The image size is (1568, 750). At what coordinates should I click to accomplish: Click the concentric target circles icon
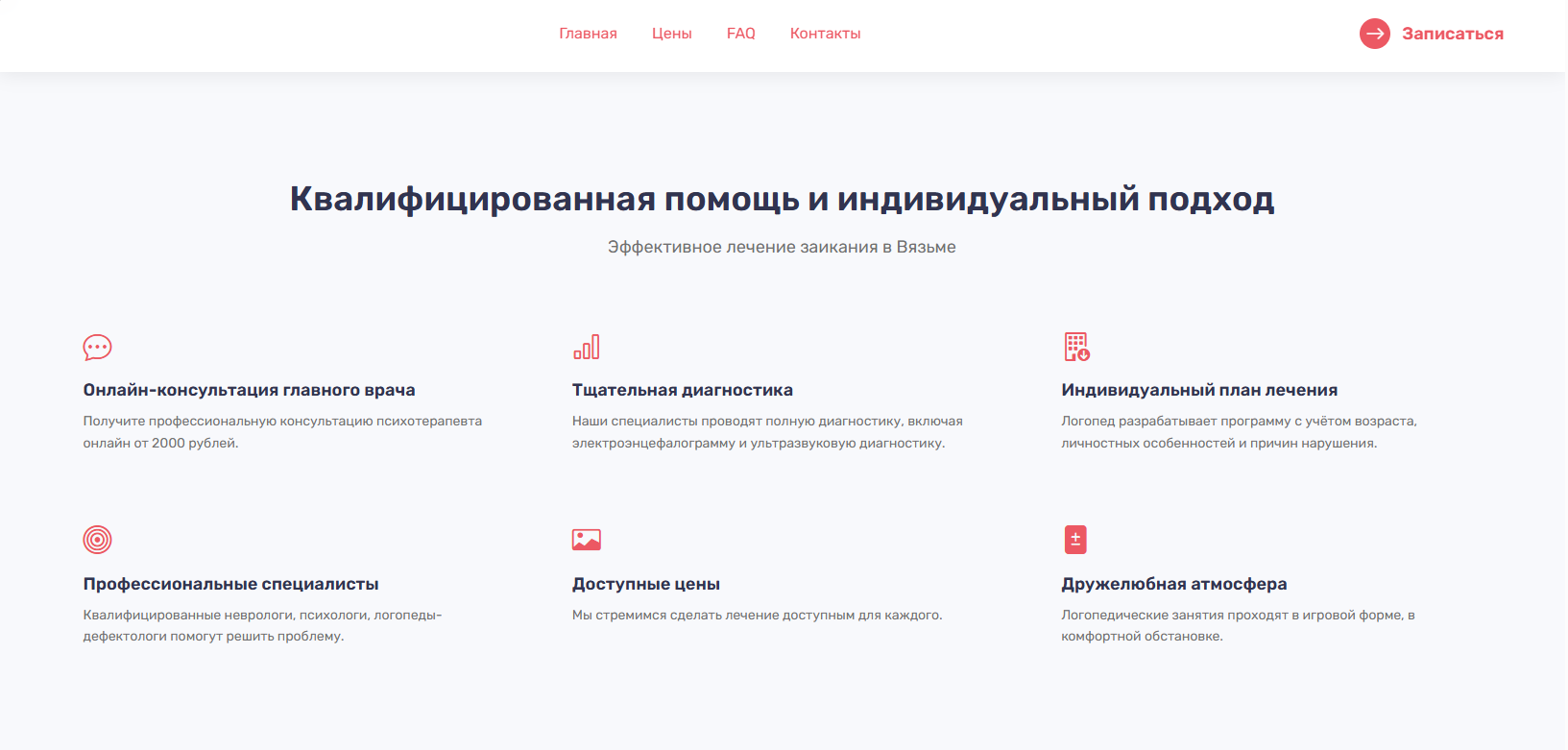(97, 540)
